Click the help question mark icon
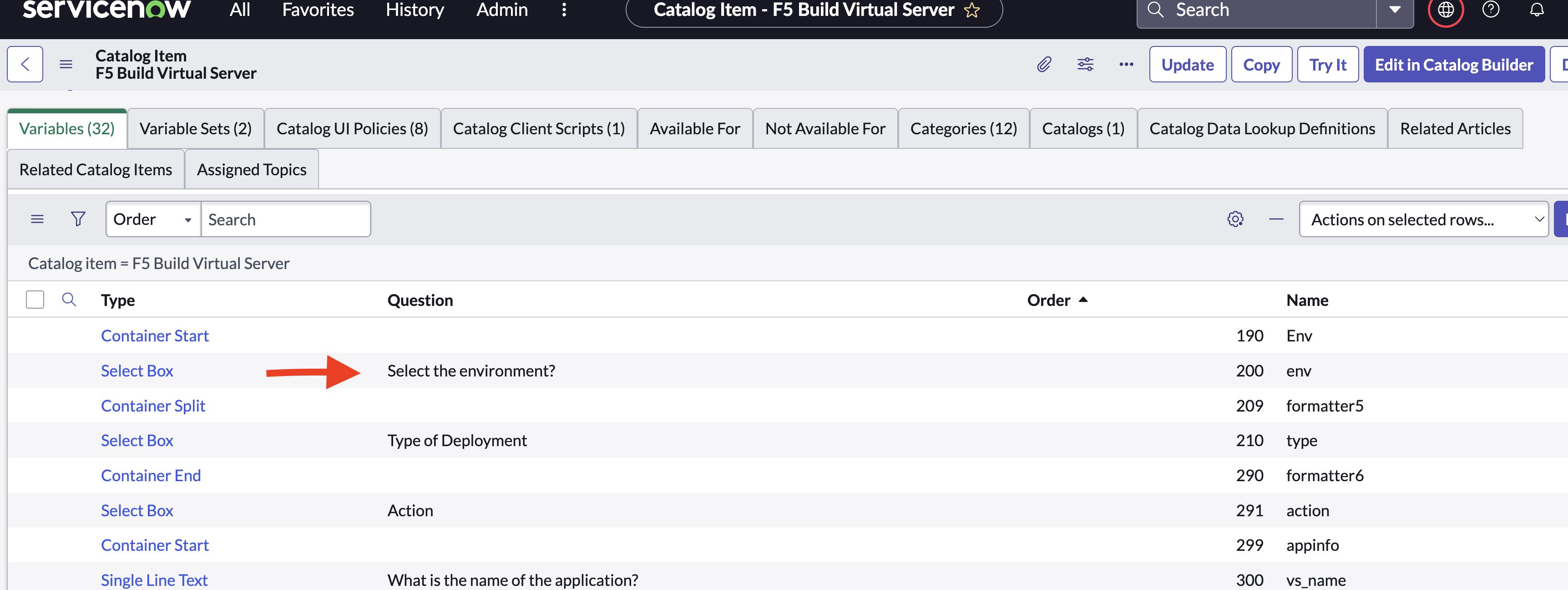The image size is (1568, 590). 1491,10
